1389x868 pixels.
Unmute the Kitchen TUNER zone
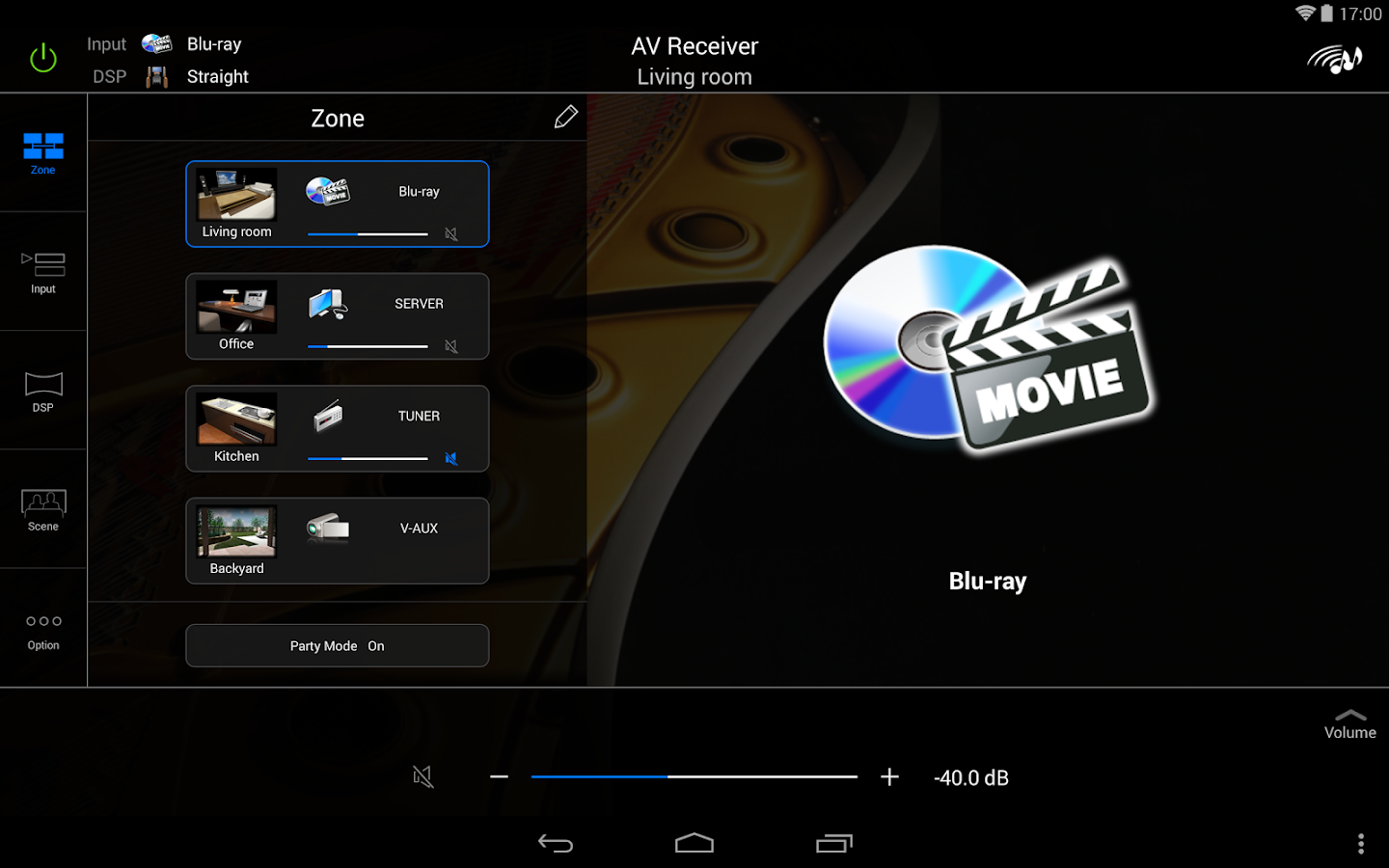[451, 458]
